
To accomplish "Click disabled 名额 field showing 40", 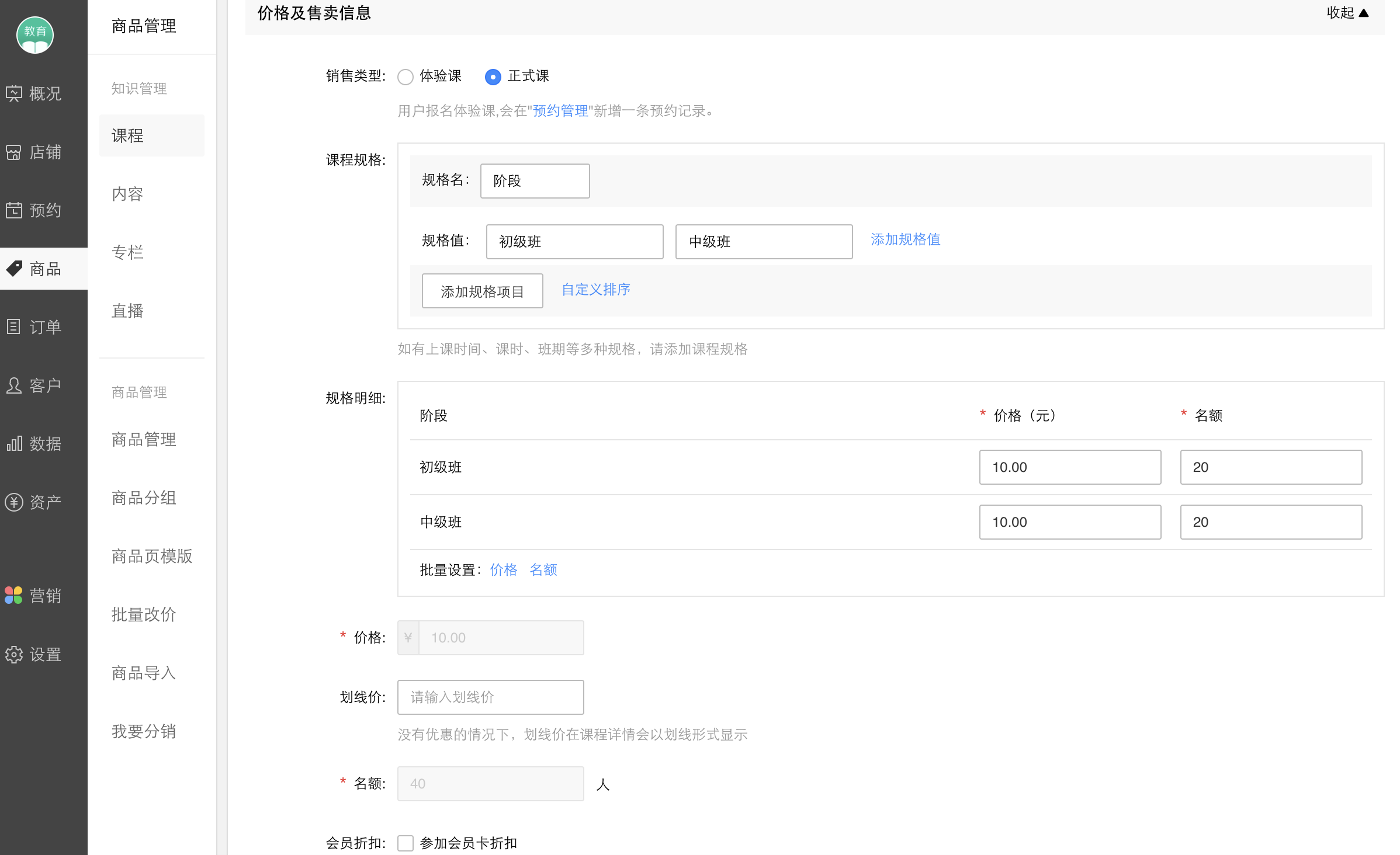I will pos(491,784).
